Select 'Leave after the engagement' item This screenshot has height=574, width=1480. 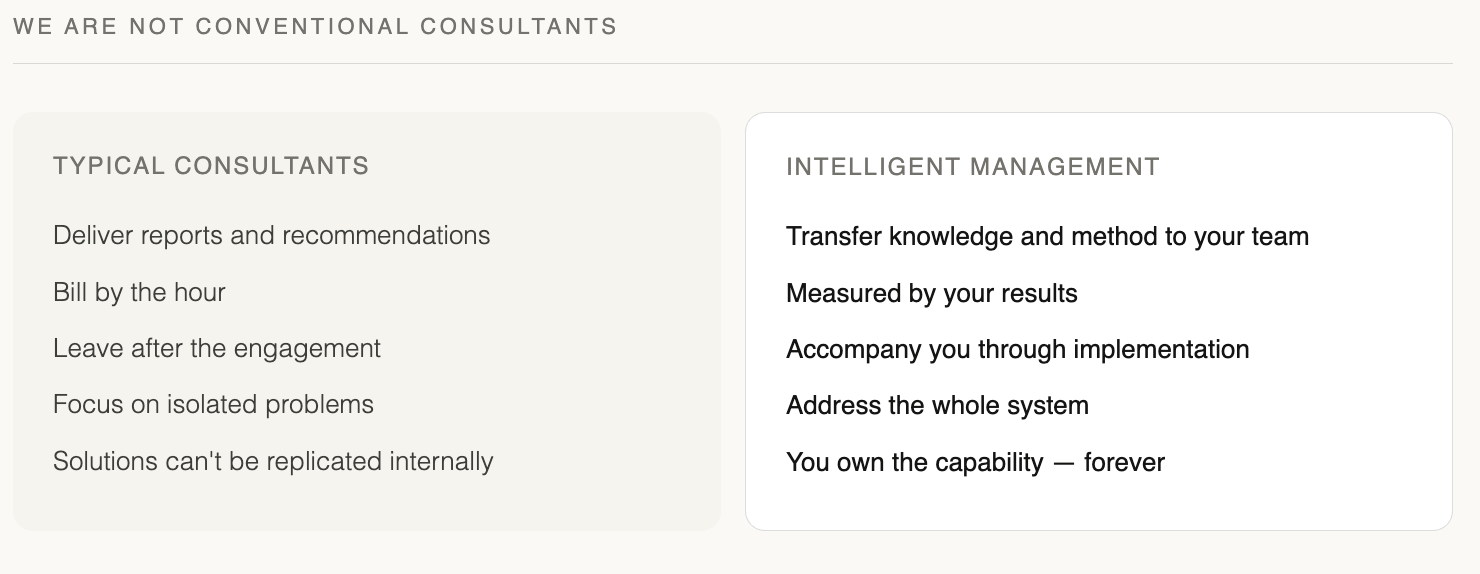216,348
